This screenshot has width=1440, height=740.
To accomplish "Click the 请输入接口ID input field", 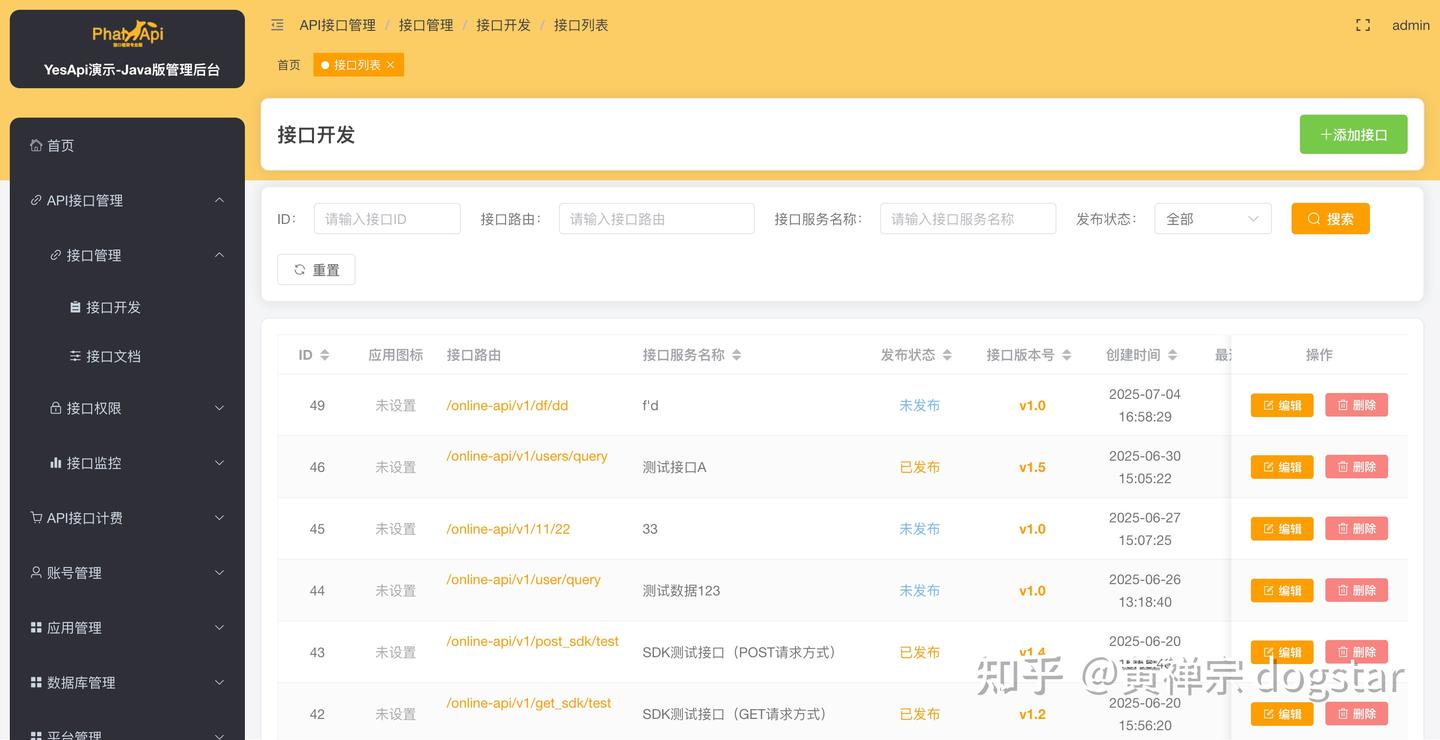I will tap(387, 218).
